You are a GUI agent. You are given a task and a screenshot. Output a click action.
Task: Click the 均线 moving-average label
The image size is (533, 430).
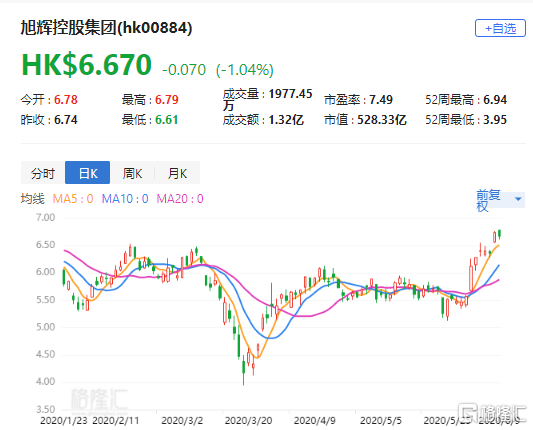[x=33, y=199]
